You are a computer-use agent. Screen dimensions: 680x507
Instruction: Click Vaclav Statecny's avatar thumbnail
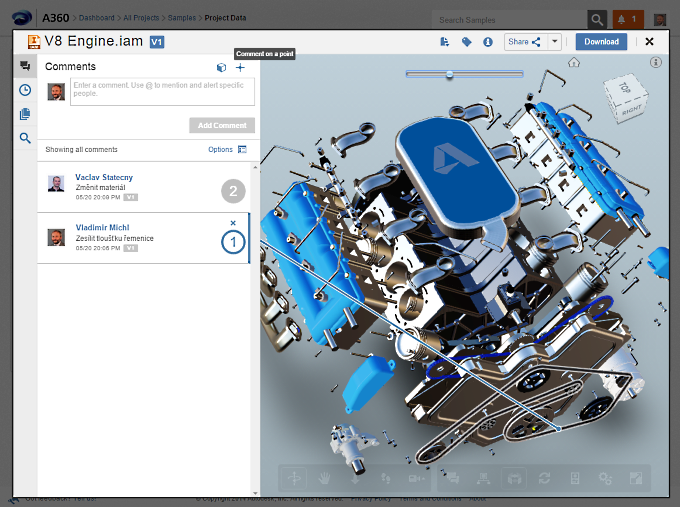click(x=56, y=183)
